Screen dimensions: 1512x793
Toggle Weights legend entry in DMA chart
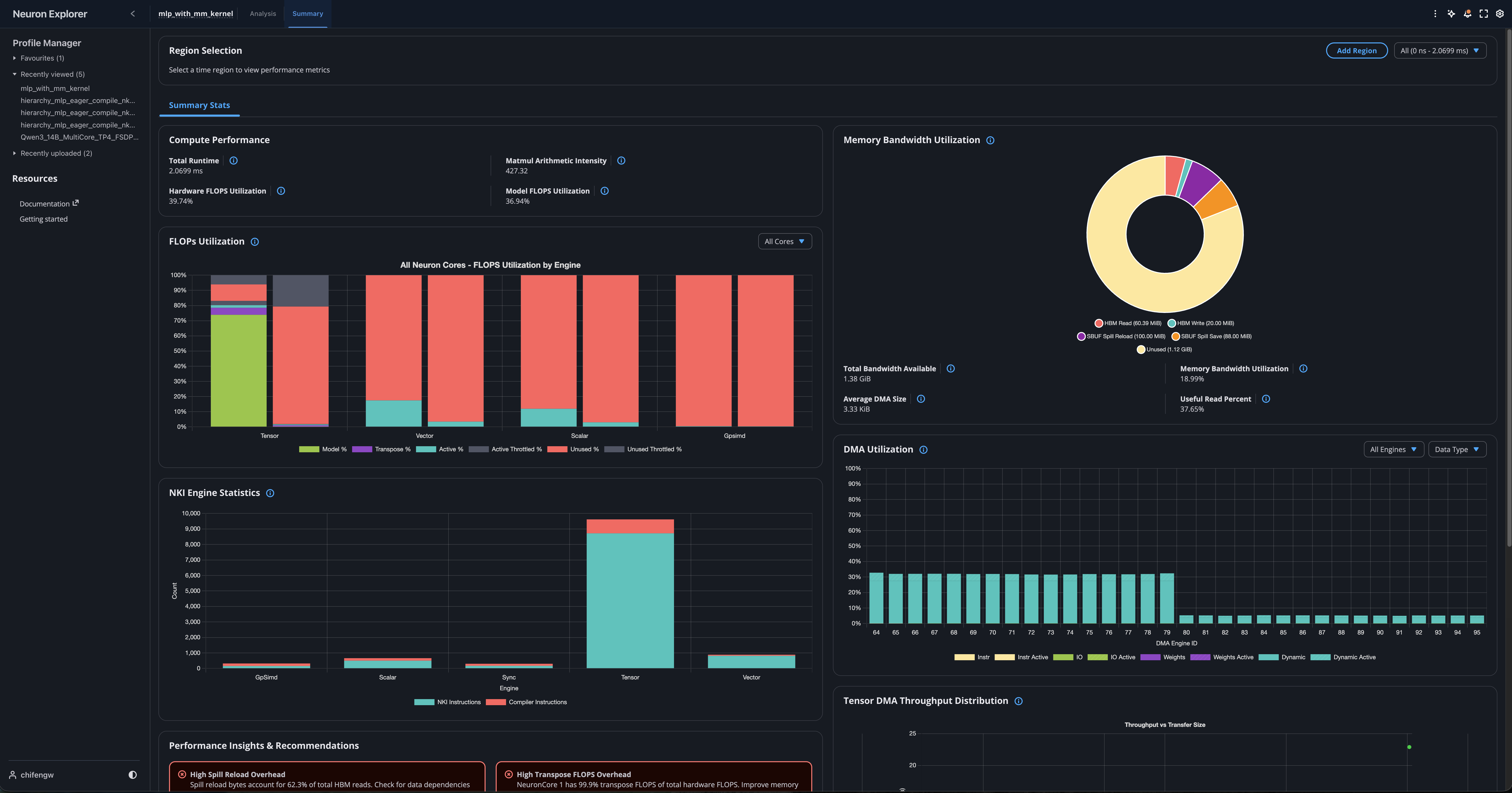click(x=1163, y=657)
